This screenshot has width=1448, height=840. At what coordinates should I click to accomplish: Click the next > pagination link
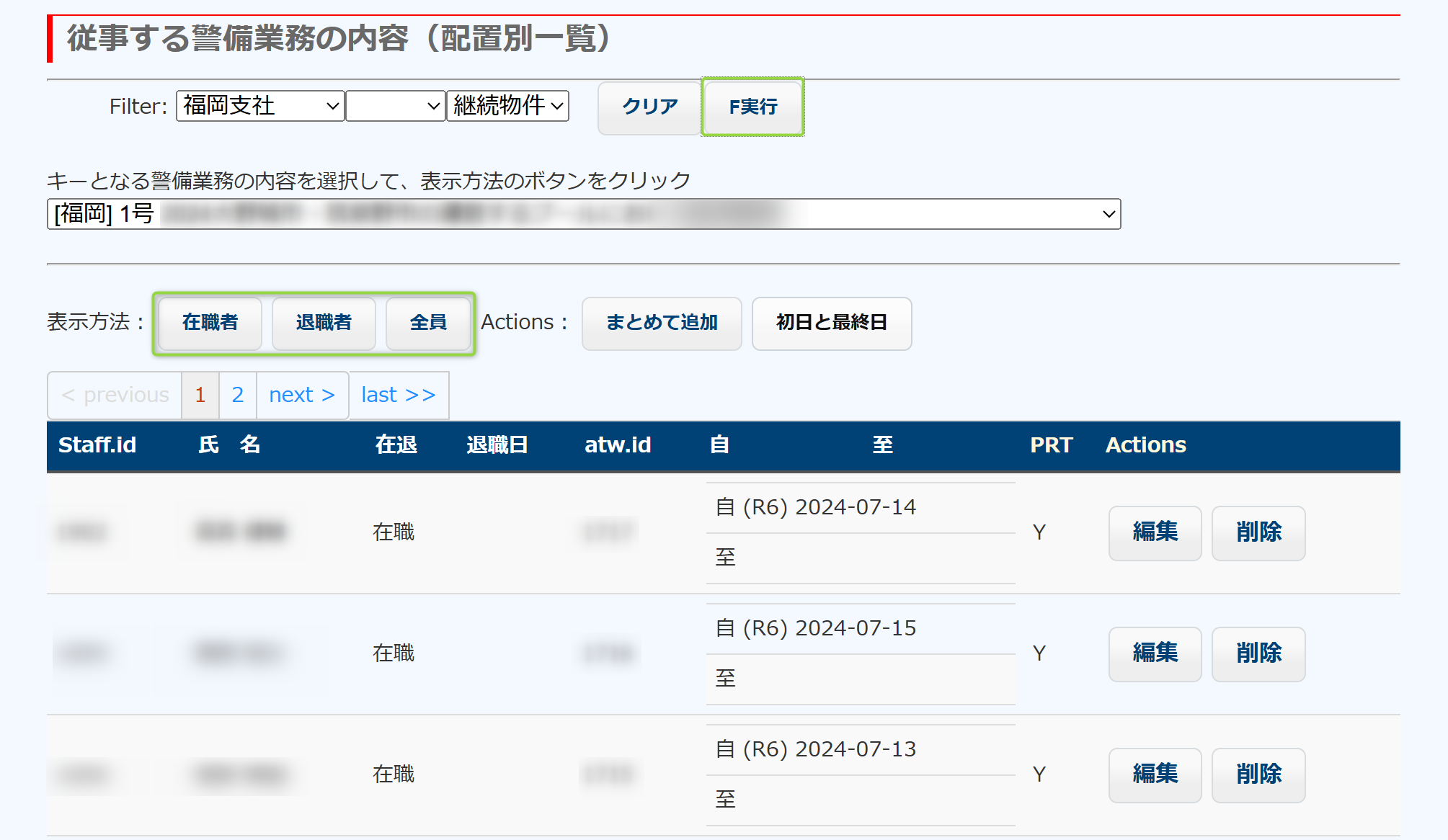(x=302, y=395)
